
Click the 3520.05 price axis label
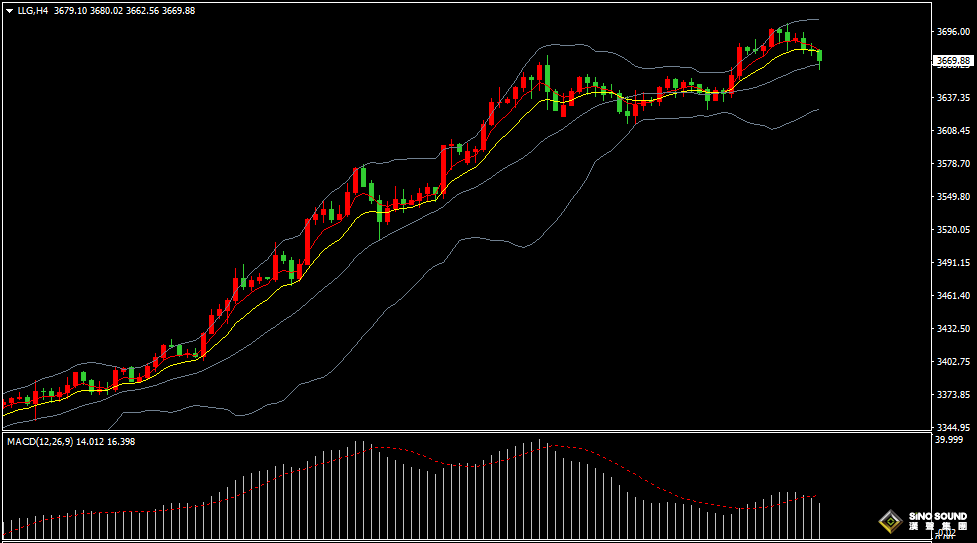[x=953, y=229]
